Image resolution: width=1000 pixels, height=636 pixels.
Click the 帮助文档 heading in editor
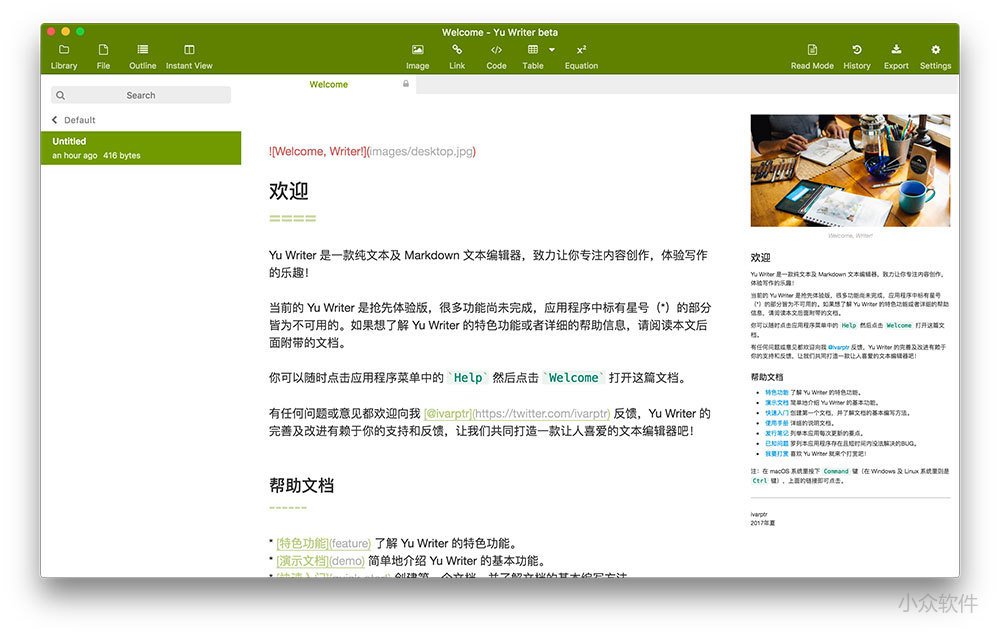301,485
